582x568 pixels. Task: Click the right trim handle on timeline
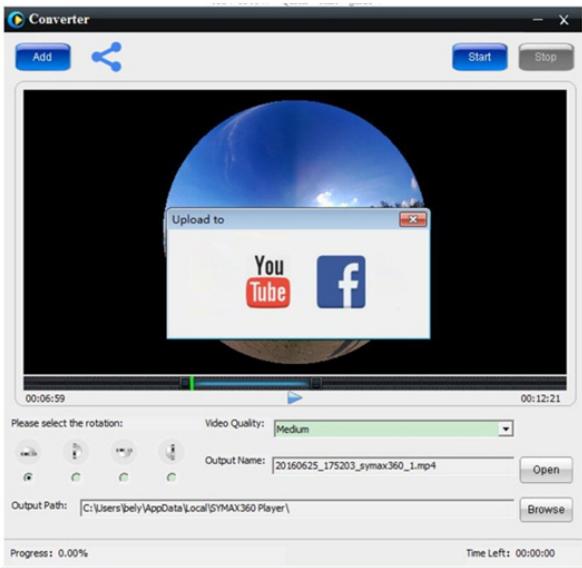coord(316,383)
